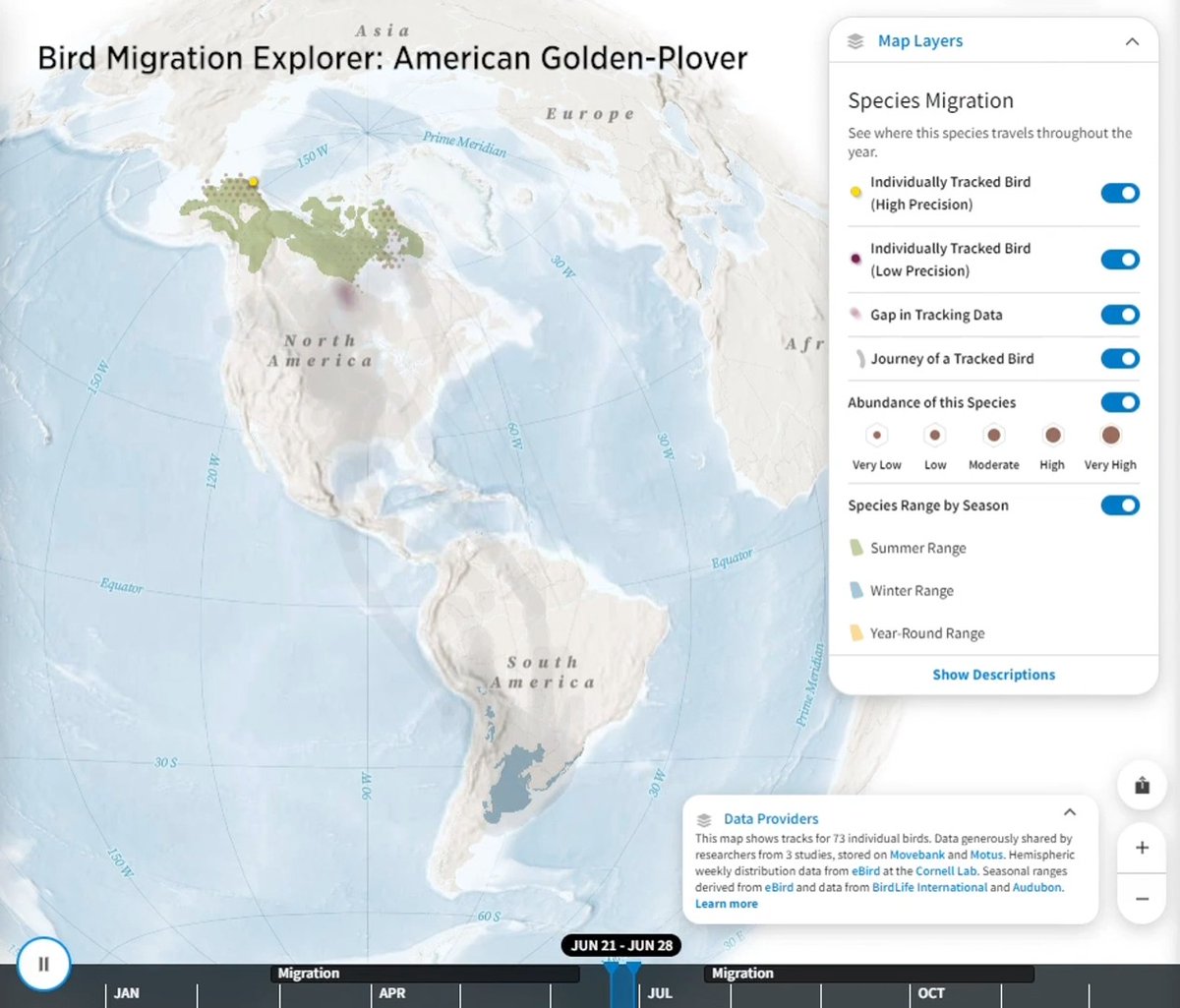The width and height of the screenshot is (1180, 1008).
Task: Jump to JUL on the timeline
Action: (659, 993)
